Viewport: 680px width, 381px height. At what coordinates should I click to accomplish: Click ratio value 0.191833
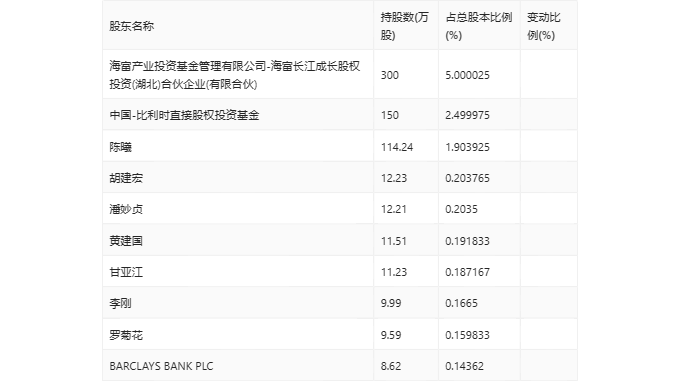(x=468, y=241)
